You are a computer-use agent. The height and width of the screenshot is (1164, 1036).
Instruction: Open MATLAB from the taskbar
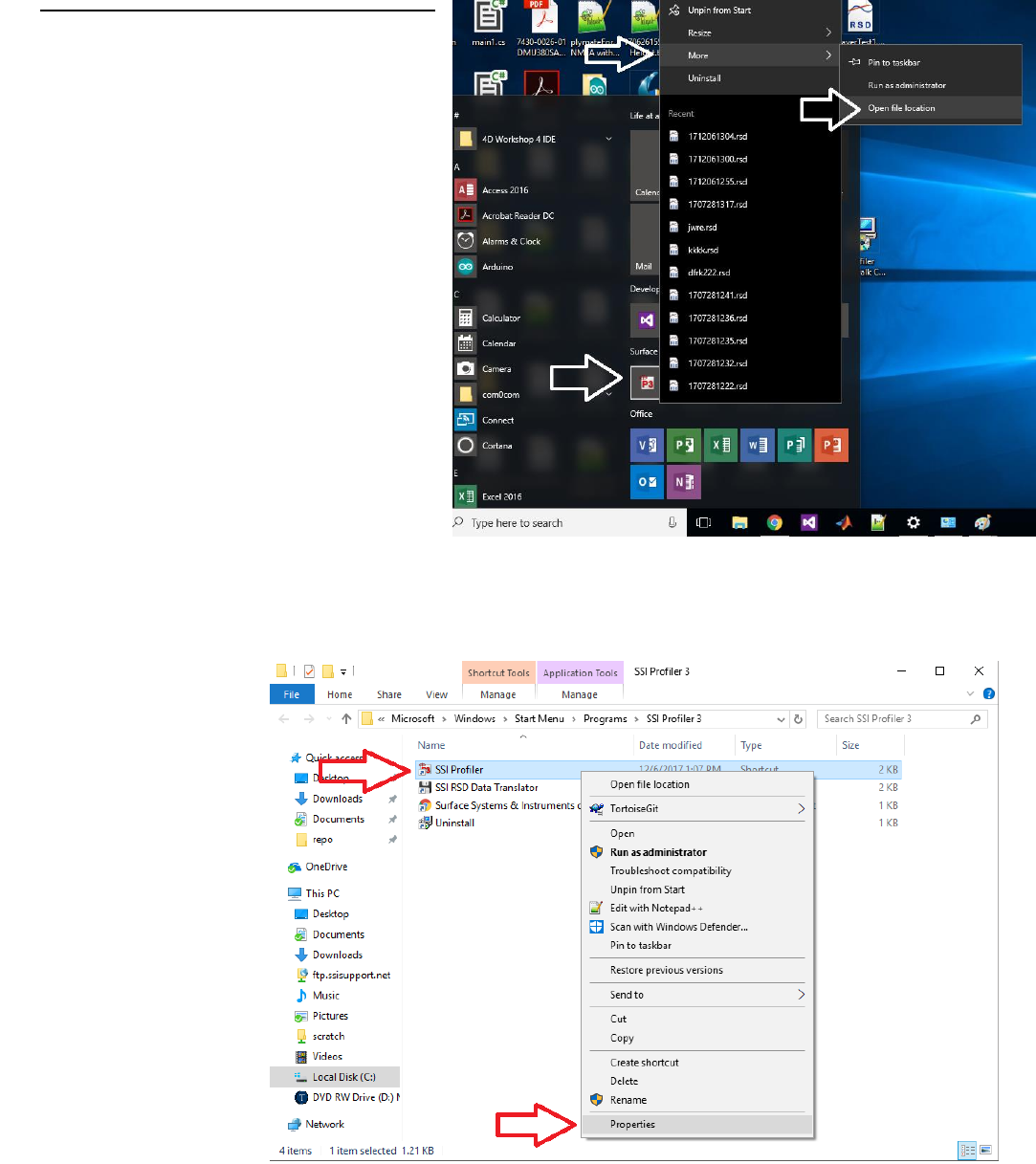pos(844,522)
